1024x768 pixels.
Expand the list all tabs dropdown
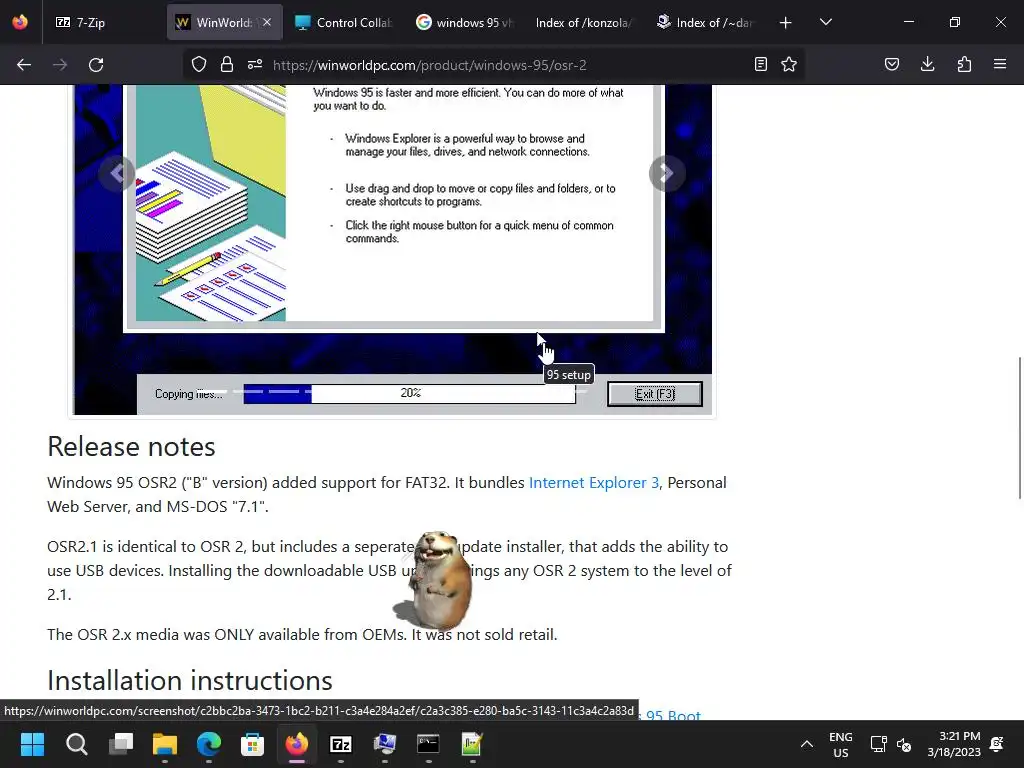click(x=825, y=22)
